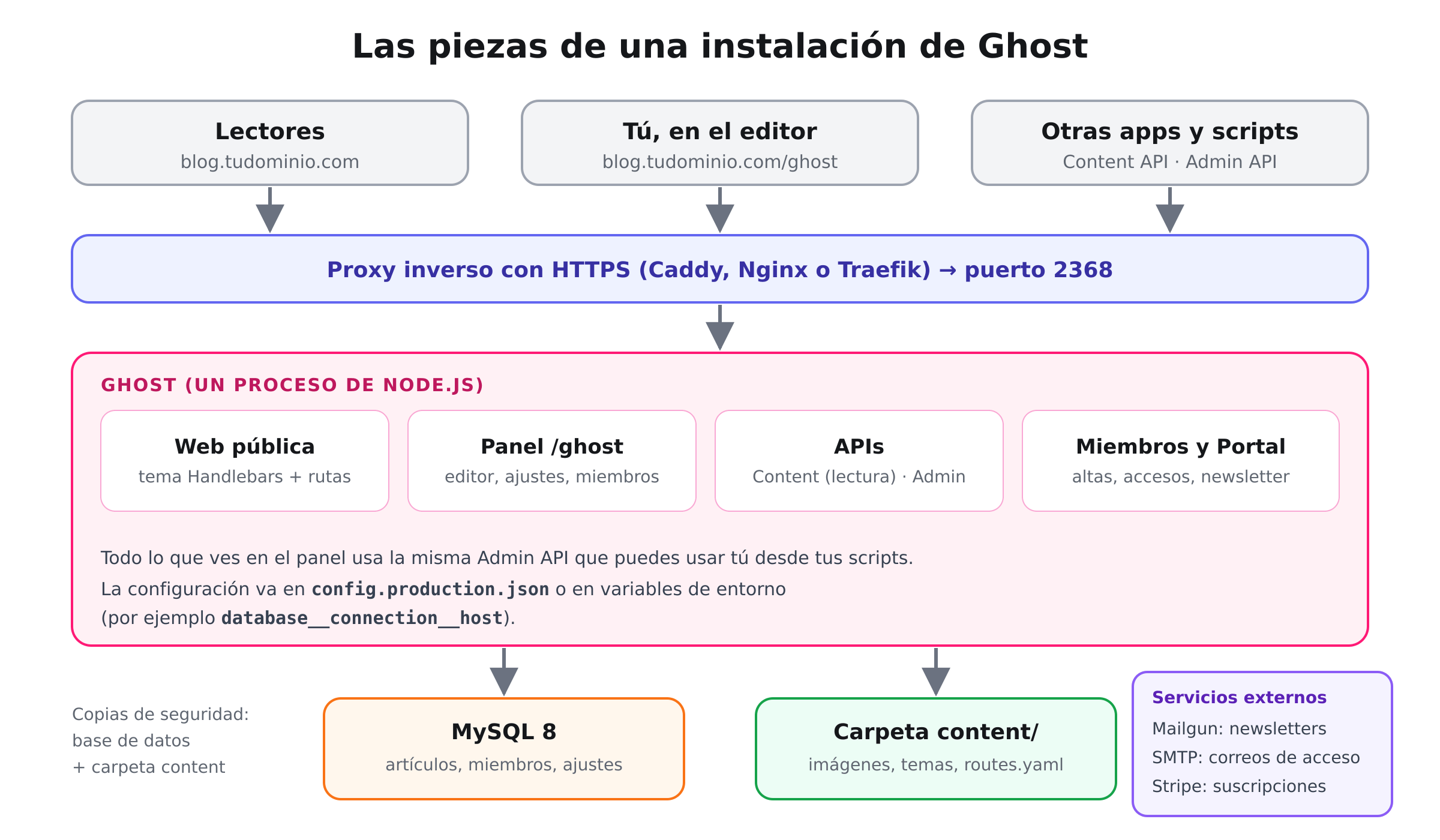
Task: Click the title 'Las piezas de una instalación de Ghost'
Action: click(720, 47)
